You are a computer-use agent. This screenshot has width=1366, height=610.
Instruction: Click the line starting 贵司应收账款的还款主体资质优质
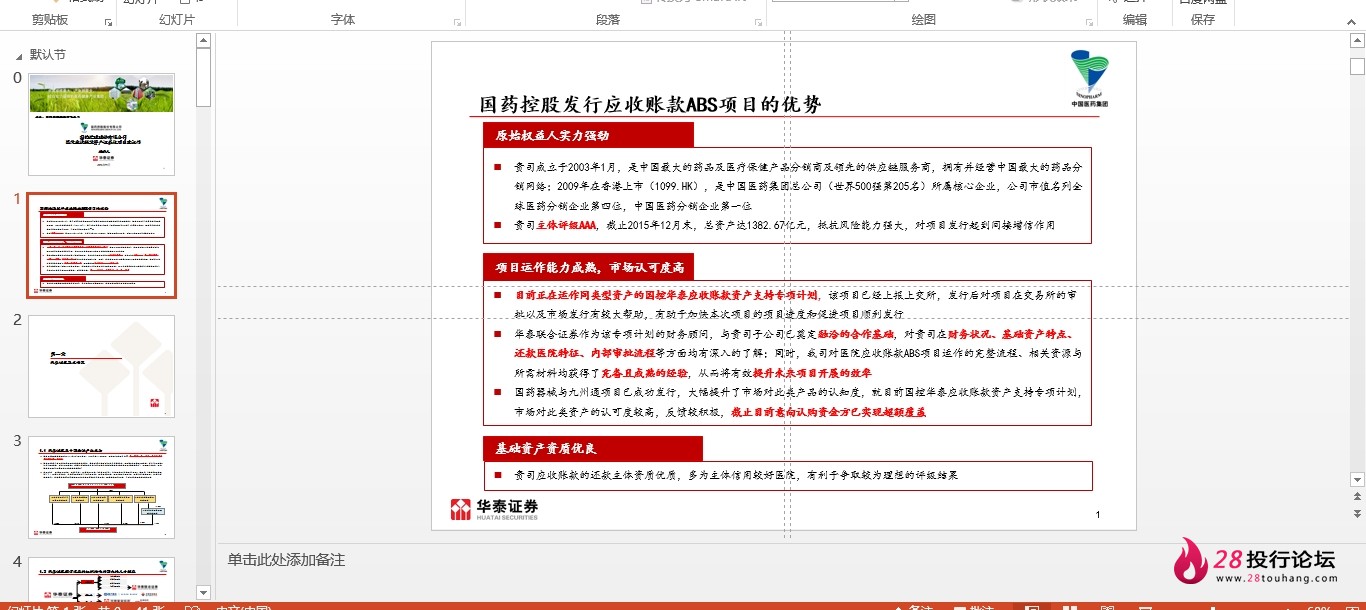[736, 476]
